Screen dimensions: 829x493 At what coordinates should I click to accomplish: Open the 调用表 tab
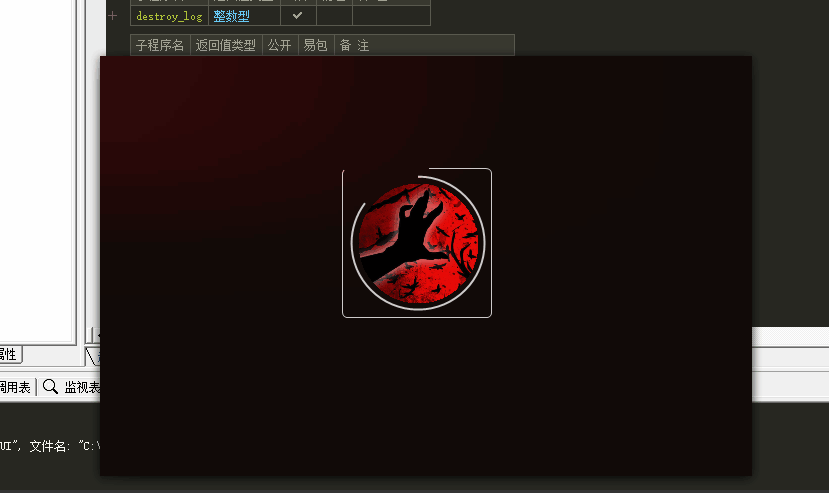coord(14,387)
